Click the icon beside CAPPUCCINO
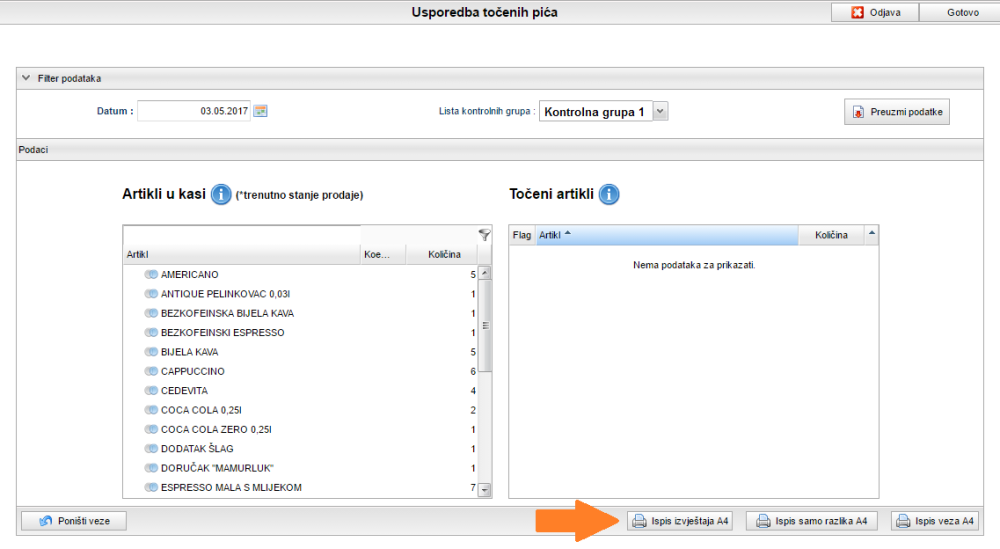 tap(151, 371)
